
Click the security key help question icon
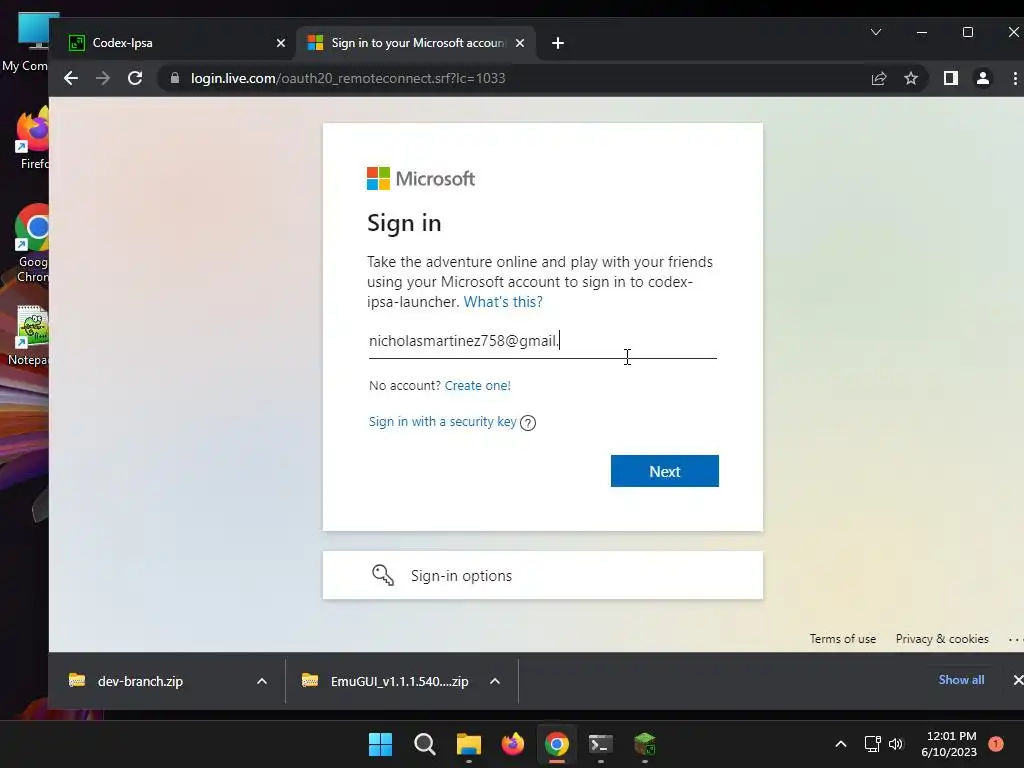point(528,423)
